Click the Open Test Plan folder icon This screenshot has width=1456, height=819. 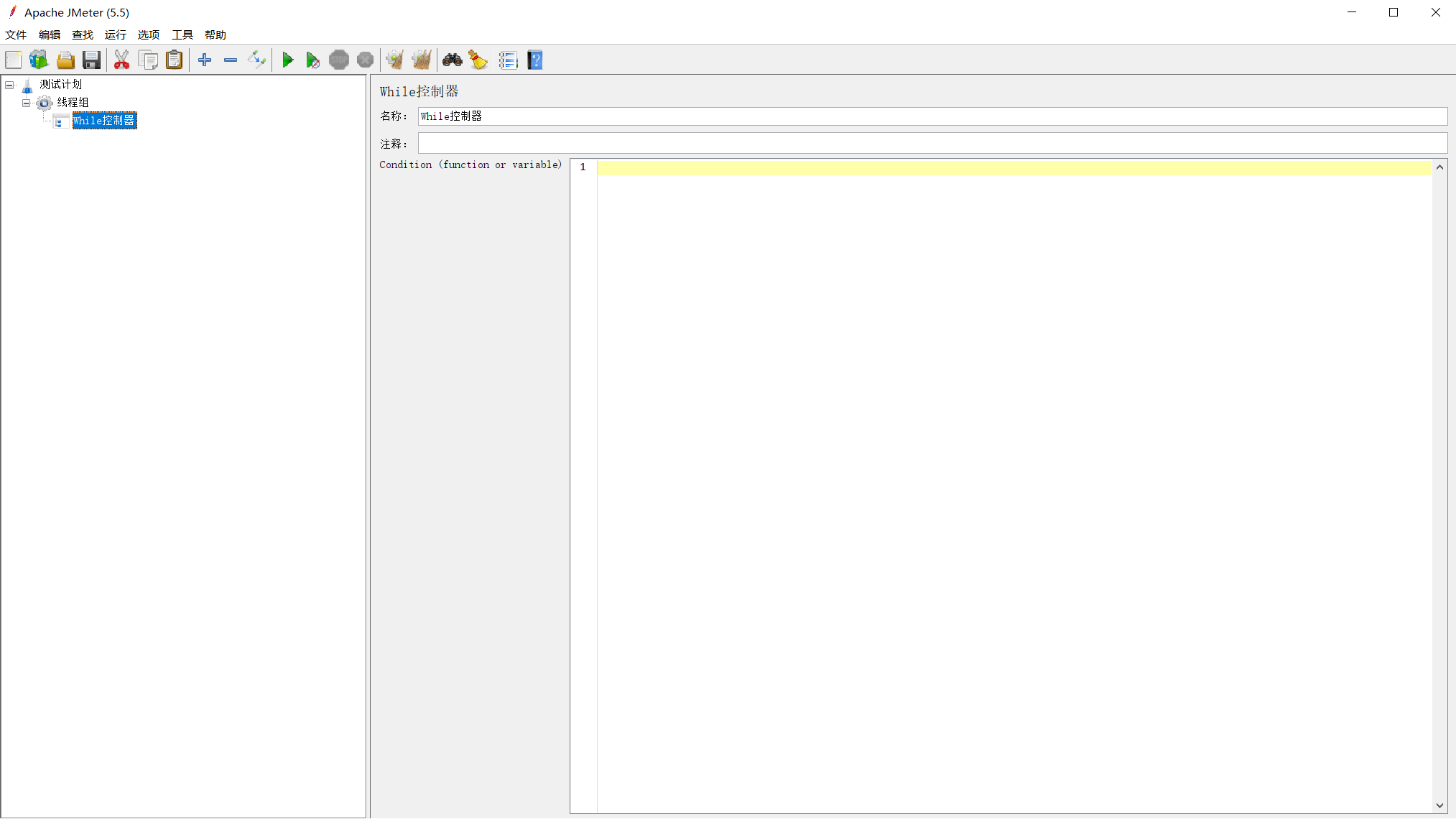tap(65, 60)
